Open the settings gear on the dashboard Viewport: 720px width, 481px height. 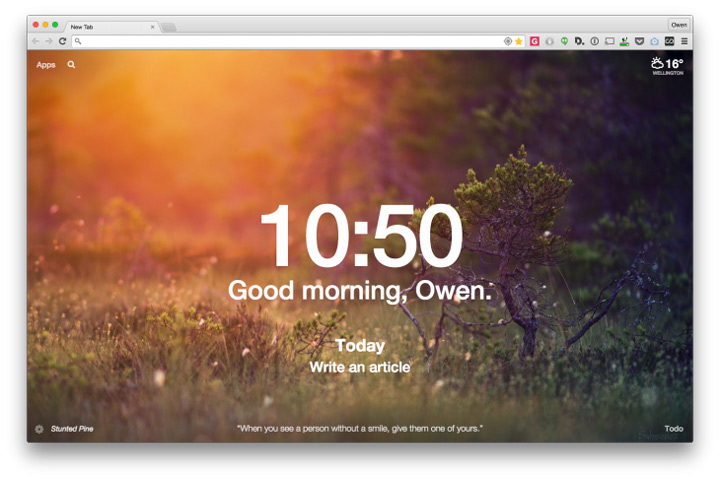pos(39,429)
